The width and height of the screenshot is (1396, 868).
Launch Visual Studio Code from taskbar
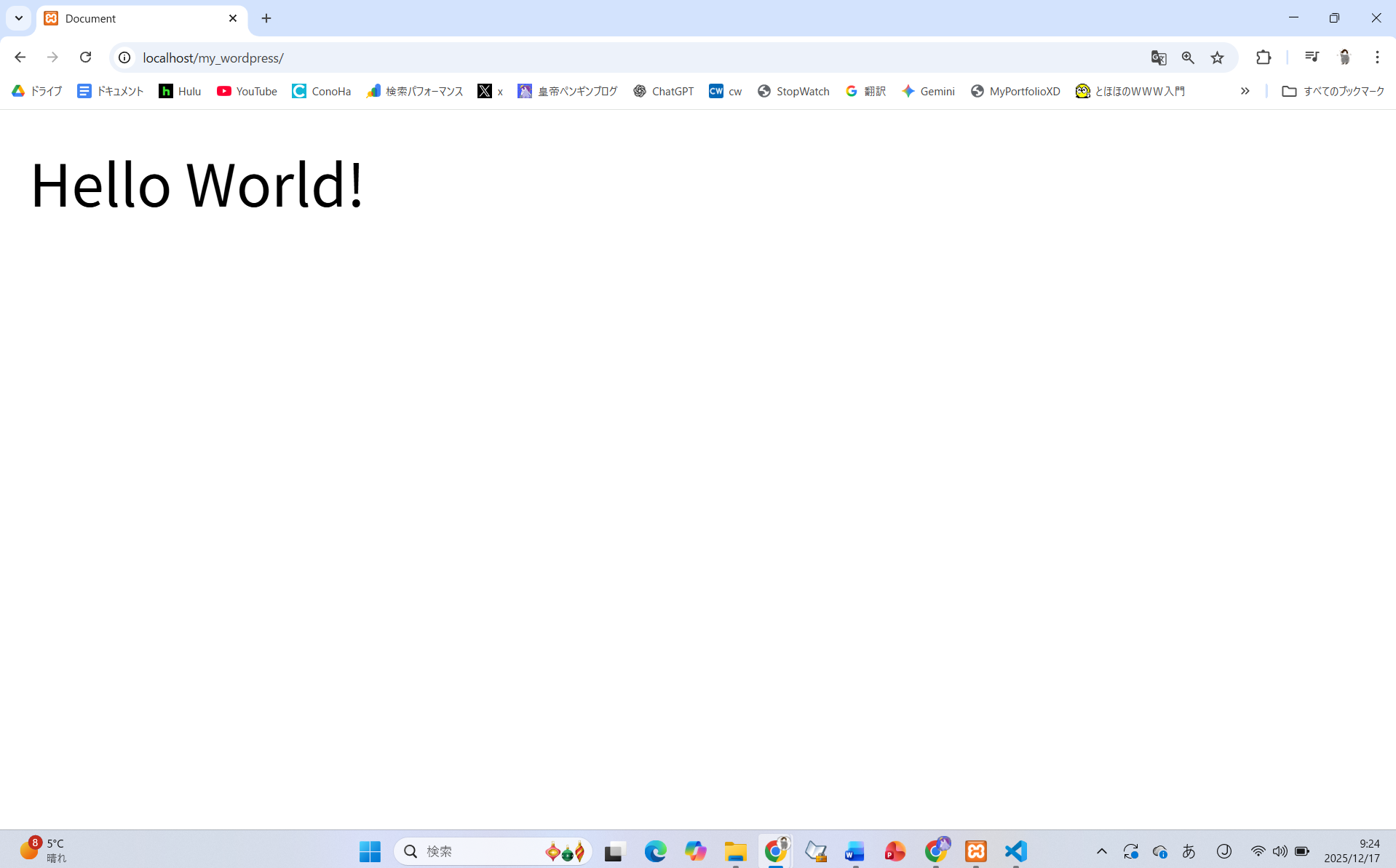[x=1015, y=851]
